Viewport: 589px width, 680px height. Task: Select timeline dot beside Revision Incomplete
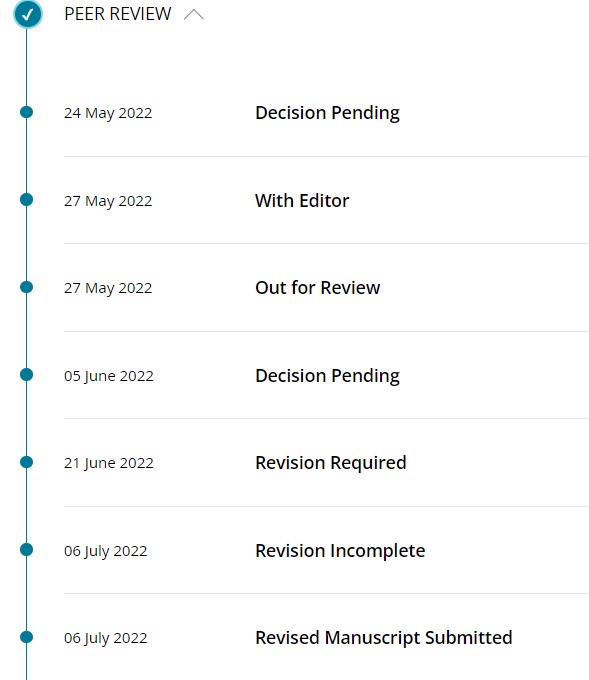(x=26, y=549)
